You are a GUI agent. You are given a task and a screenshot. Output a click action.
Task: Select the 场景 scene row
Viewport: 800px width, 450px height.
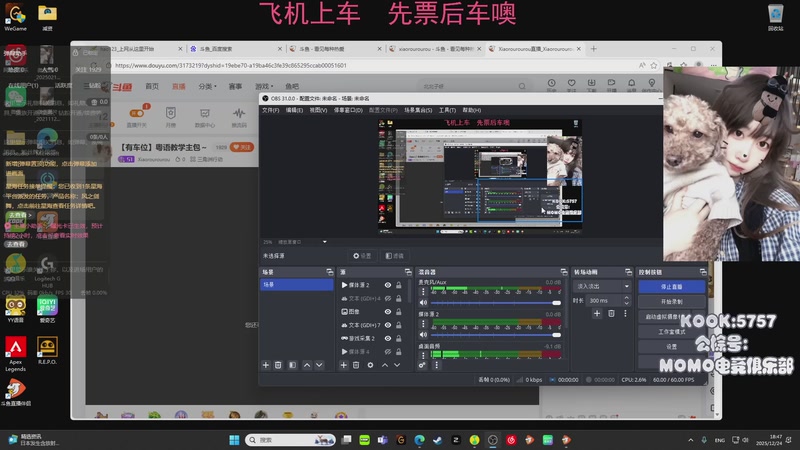pos(297,285)
